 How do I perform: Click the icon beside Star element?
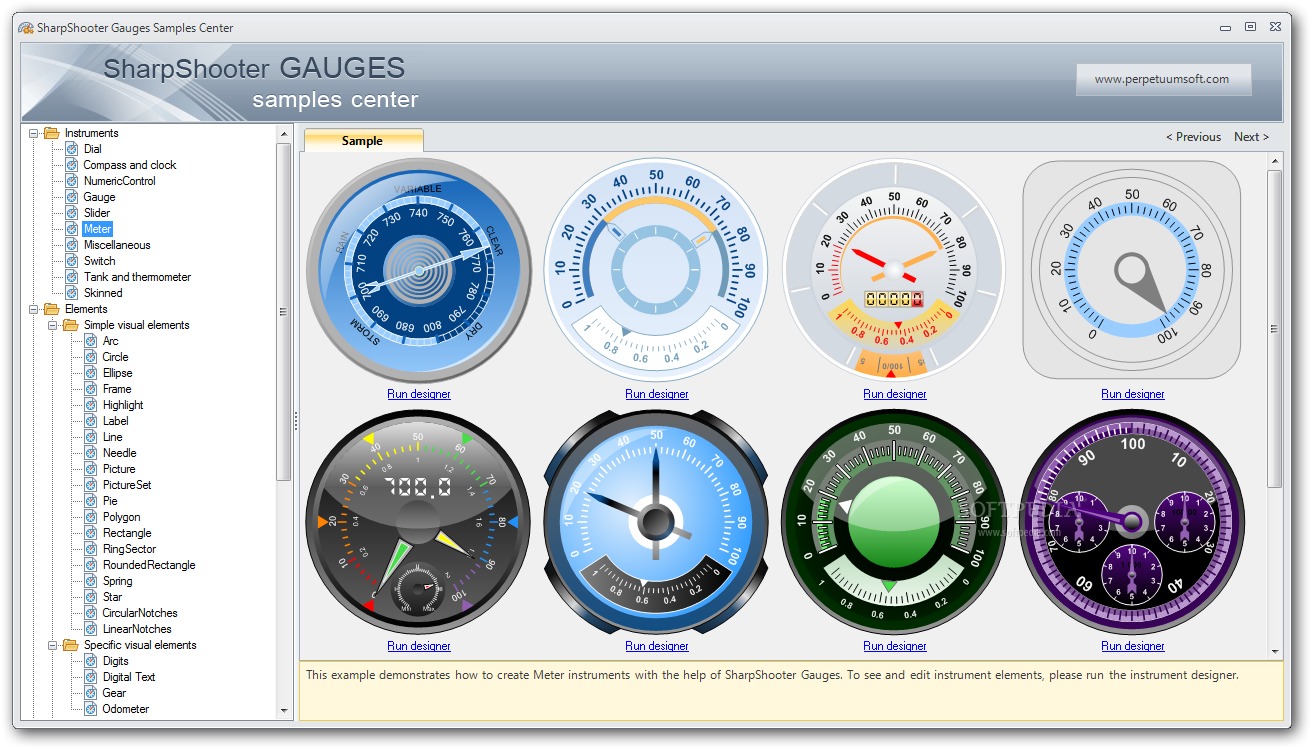(91, 597)
